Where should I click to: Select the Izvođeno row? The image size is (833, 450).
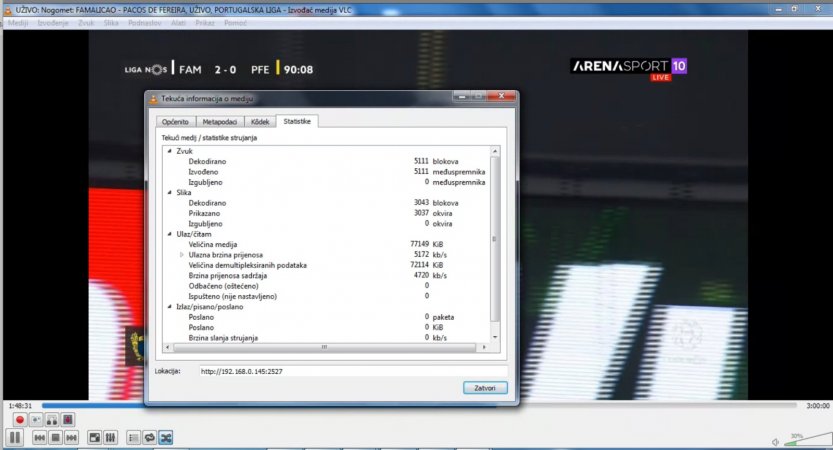click(326, 172)
